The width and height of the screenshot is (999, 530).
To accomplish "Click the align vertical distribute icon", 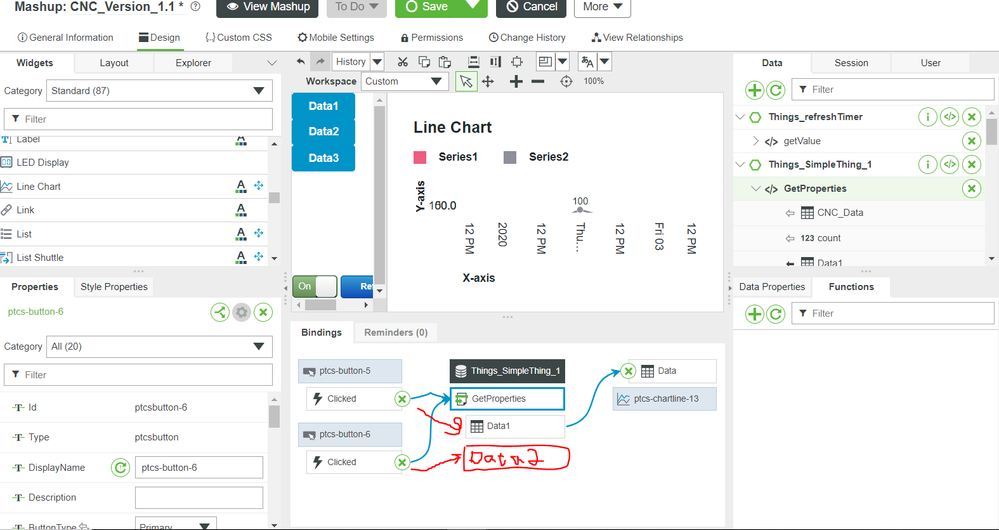I will pos(473,62).
